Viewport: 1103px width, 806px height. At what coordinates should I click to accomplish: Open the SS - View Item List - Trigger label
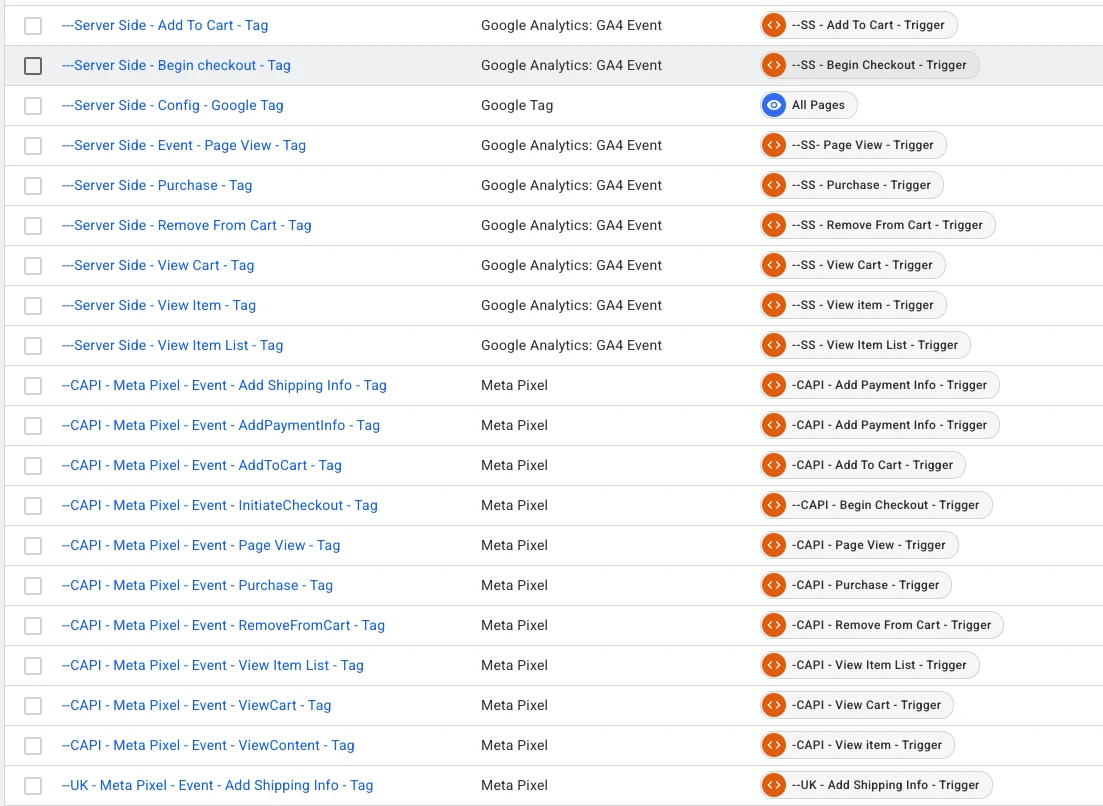coord(874,345)
